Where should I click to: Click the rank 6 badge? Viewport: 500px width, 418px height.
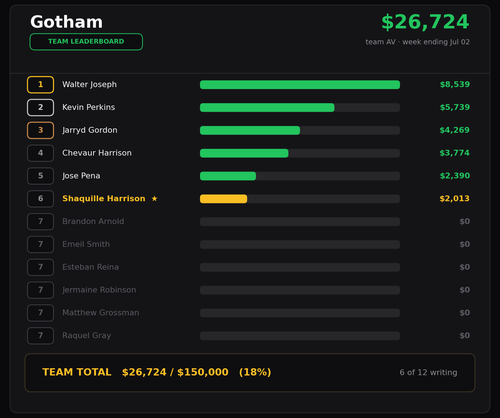coord(40,199)
